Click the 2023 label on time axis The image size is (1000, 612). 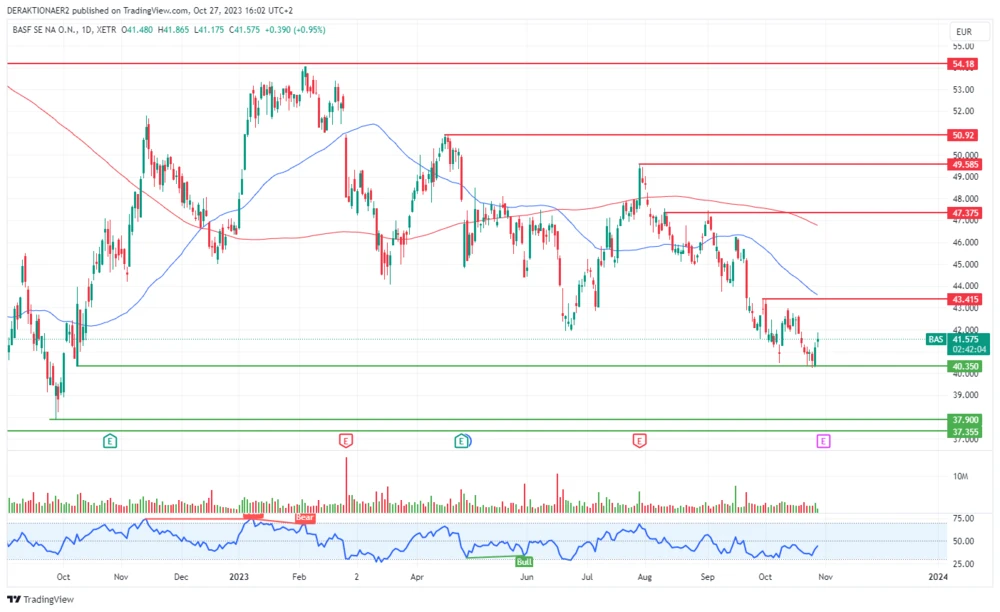click(x=239, y=577)
